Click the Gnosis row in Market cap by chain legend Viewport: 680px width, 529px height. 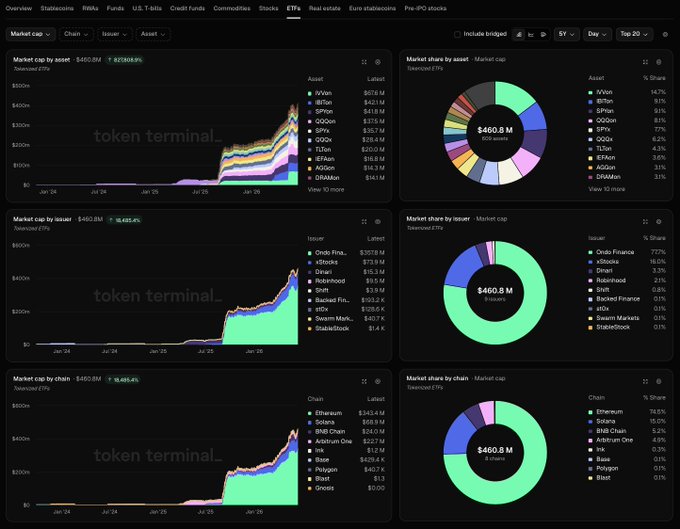click(x=346, y=488)
